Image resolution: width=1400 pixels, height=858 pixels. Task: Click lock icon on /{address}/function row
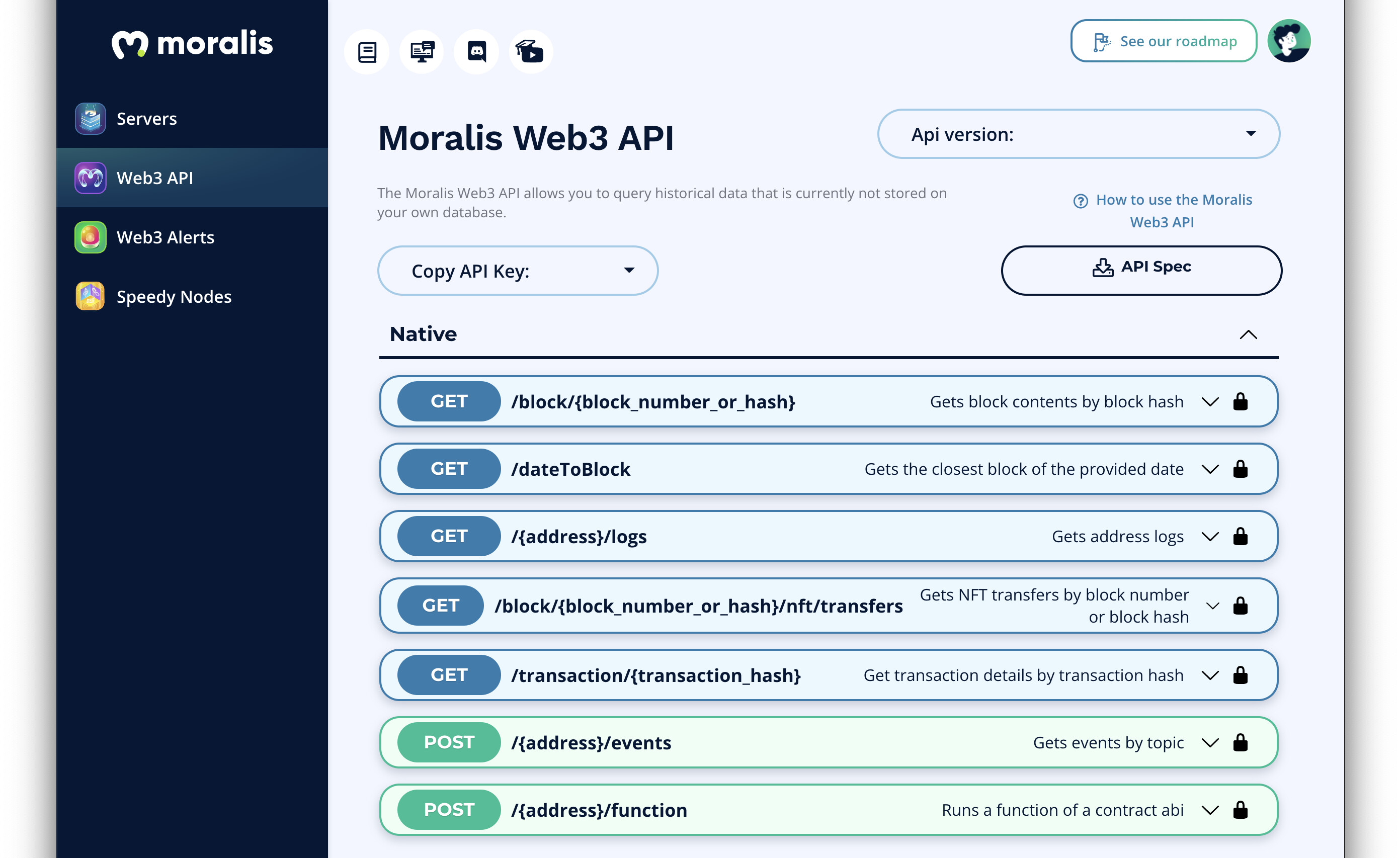1241,809
